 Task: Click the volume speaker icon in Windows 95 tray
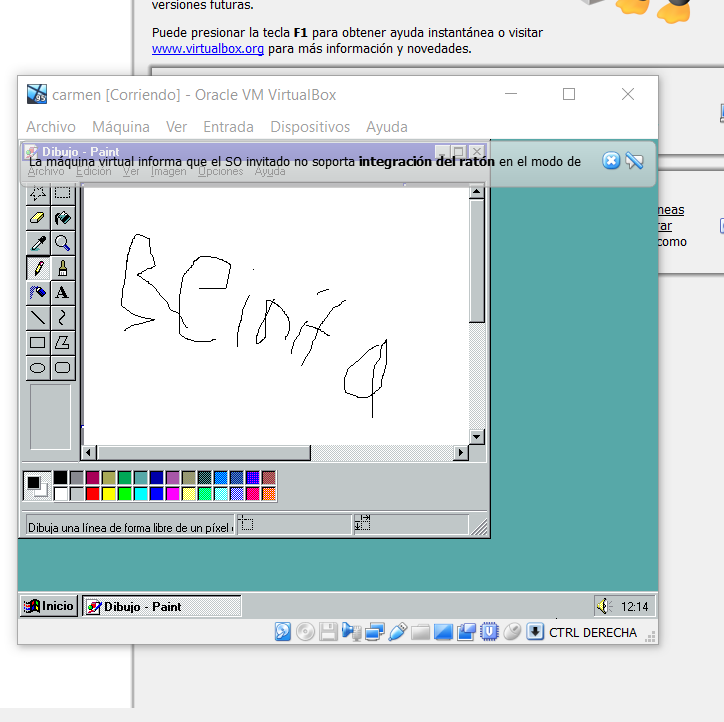pyautogui.click(x=604, y=606)
